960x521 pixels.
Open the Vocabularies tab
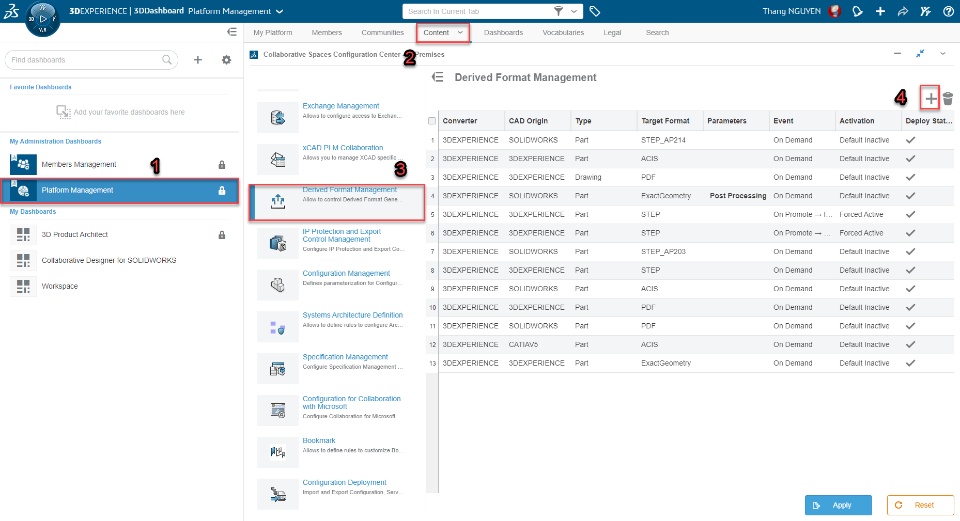pos(563,33)
